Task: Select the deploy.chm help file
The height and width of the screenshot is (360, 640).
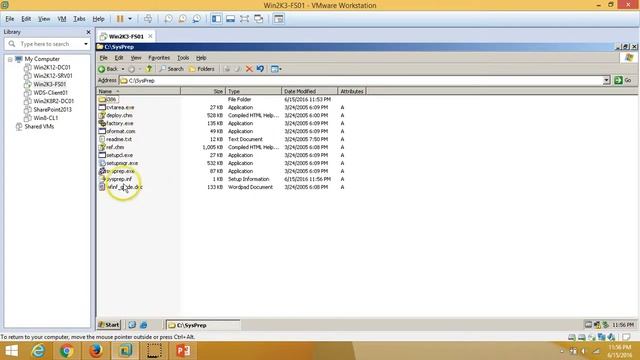Action: click(116, 116)
